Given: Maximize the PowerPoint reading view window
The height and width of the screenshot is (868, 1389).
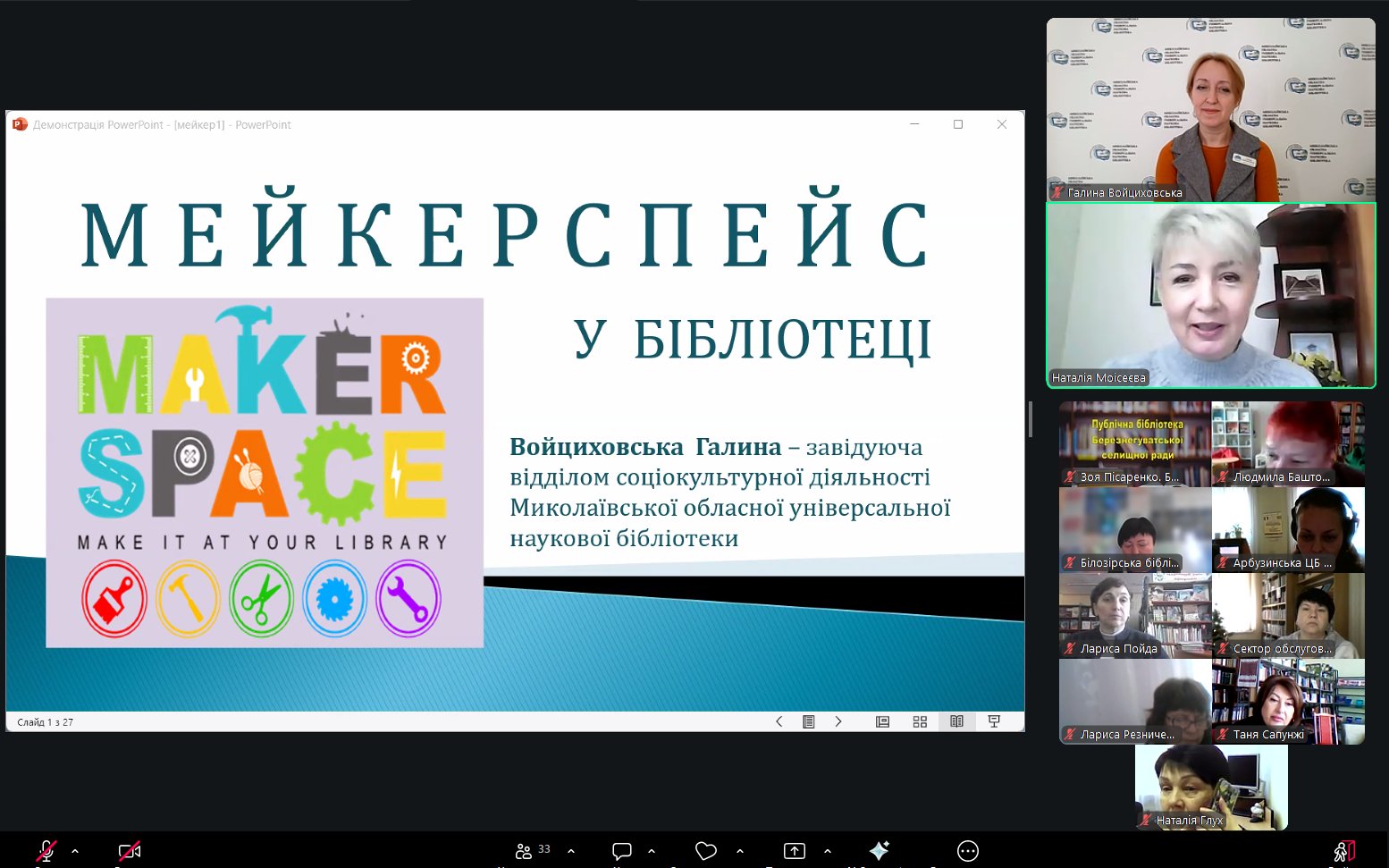Looking at the screenshot, I should (958, 124).
